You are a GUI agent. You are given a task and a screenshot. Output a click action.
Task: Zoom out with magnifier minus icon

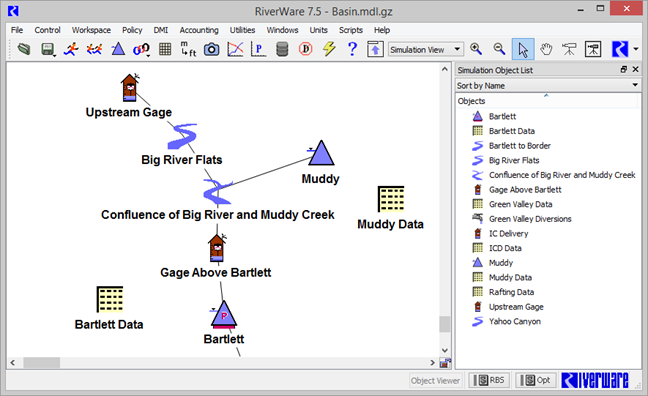pos(499,49)
